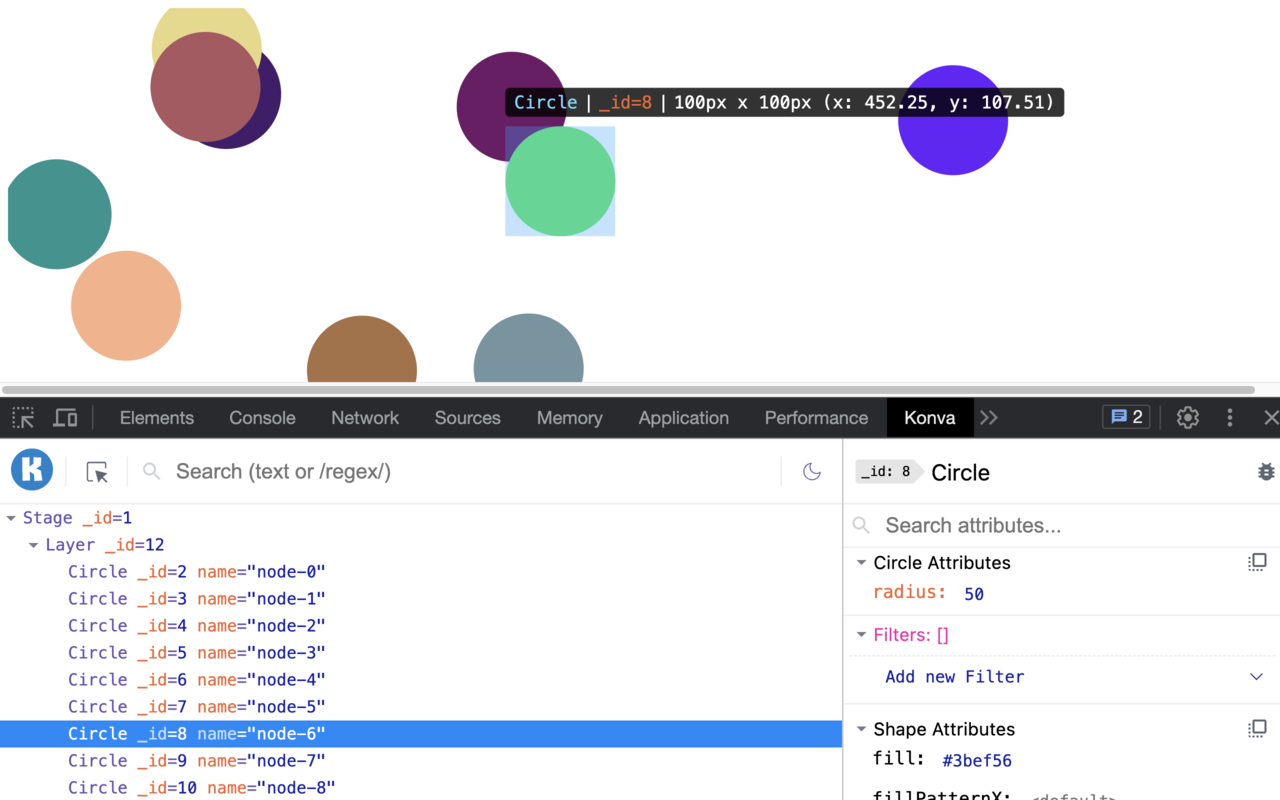The height and width of the screenshot is (800, 1280).
Task: Reveal hidden tabs with the >> button
Action: (x=989, y=417)
